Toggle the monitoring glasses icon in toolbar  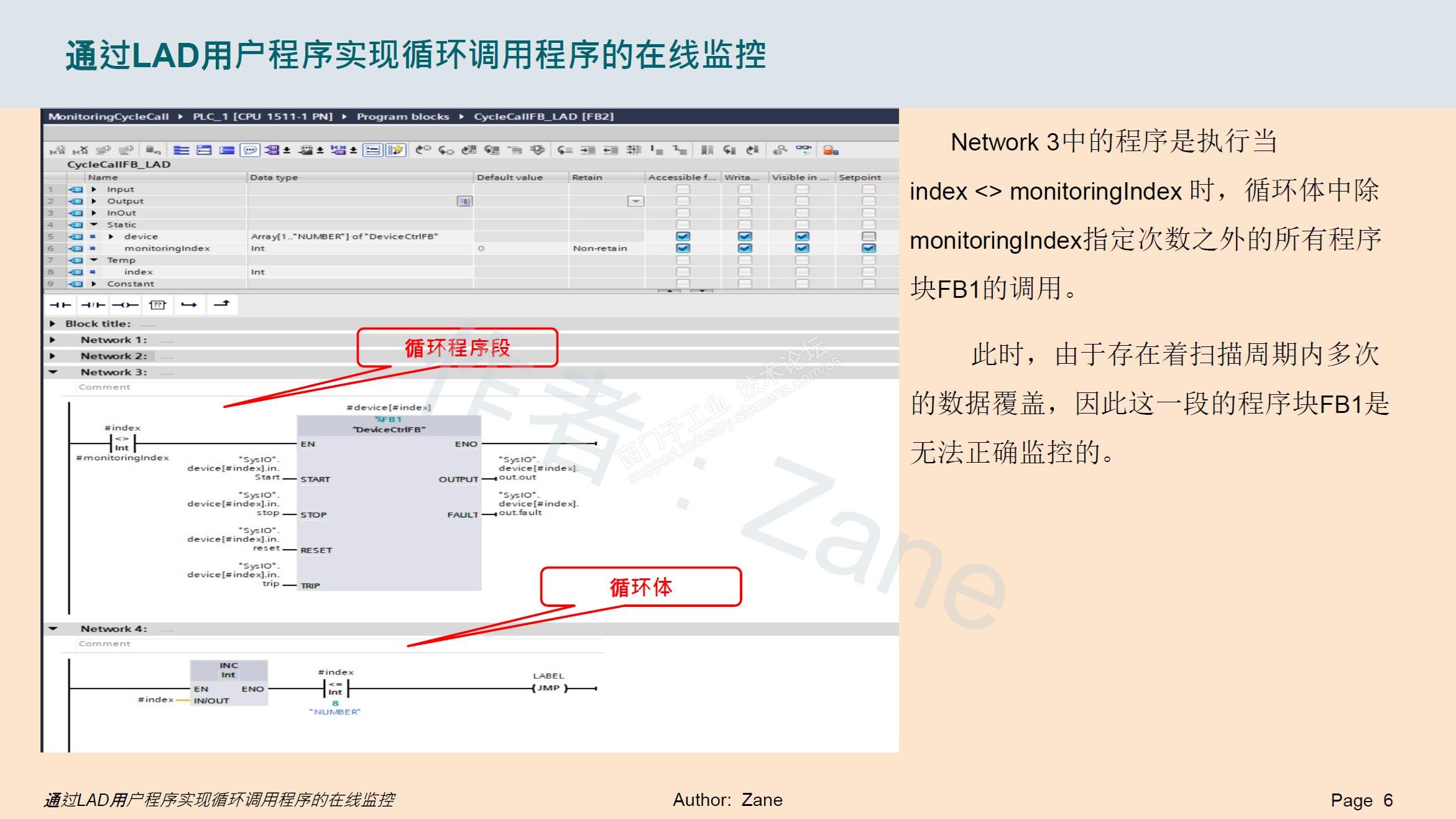tap(803, 150)
